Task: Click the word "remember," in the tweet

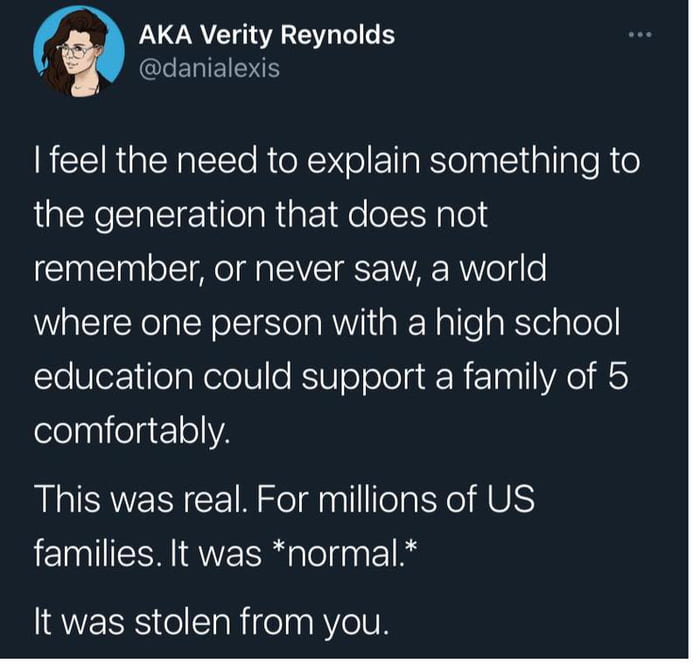Action: 119,268
